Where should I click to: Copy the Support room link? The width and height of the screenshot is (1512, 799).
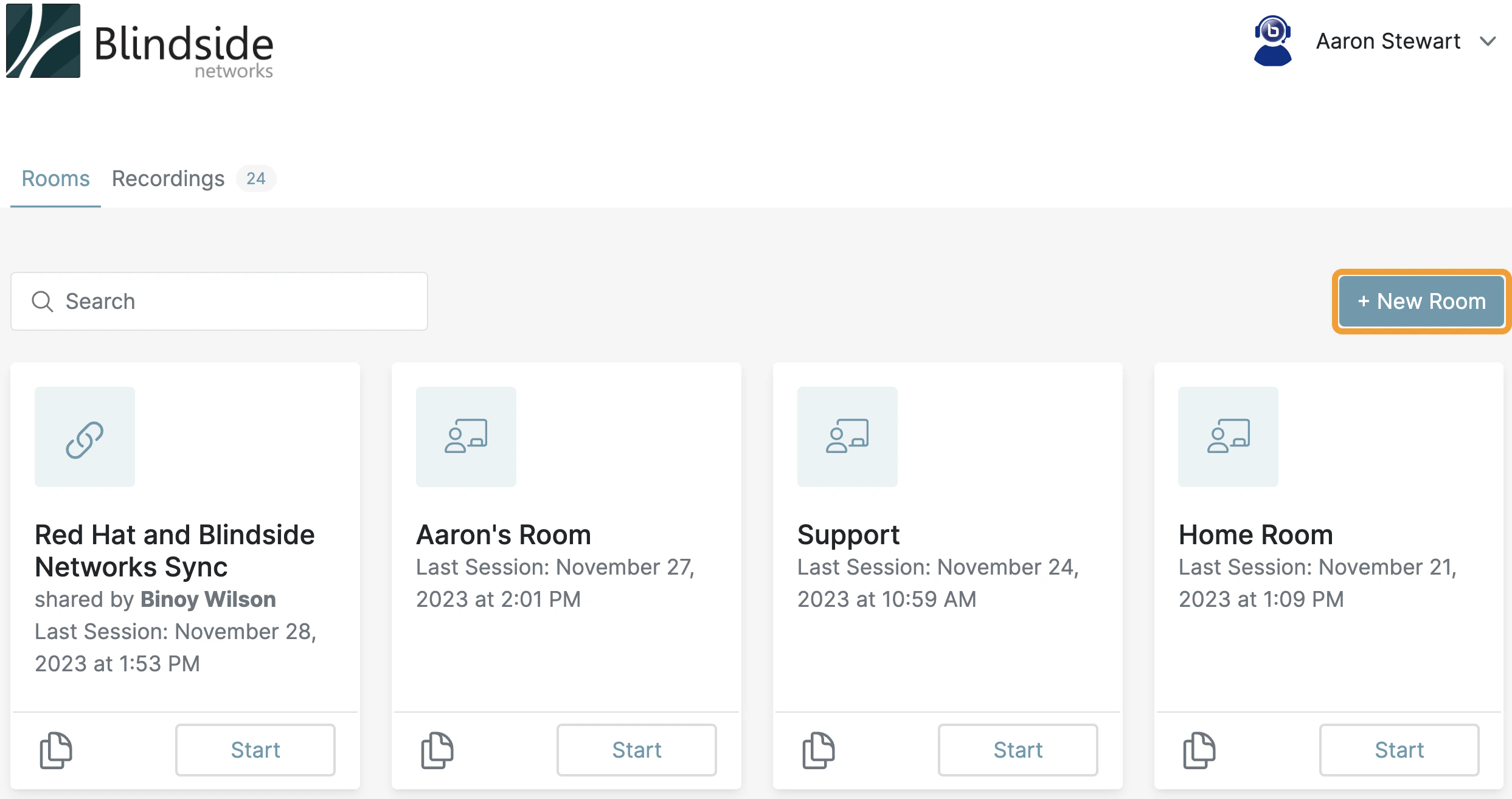tap(819, 750)
